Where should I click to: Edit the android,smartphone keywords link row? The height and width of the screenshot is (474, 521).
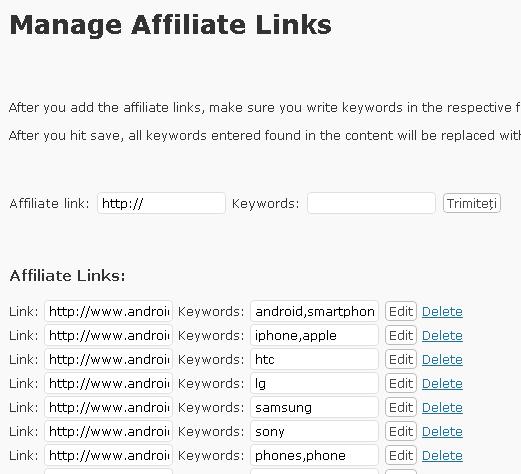tap(401, 312)
